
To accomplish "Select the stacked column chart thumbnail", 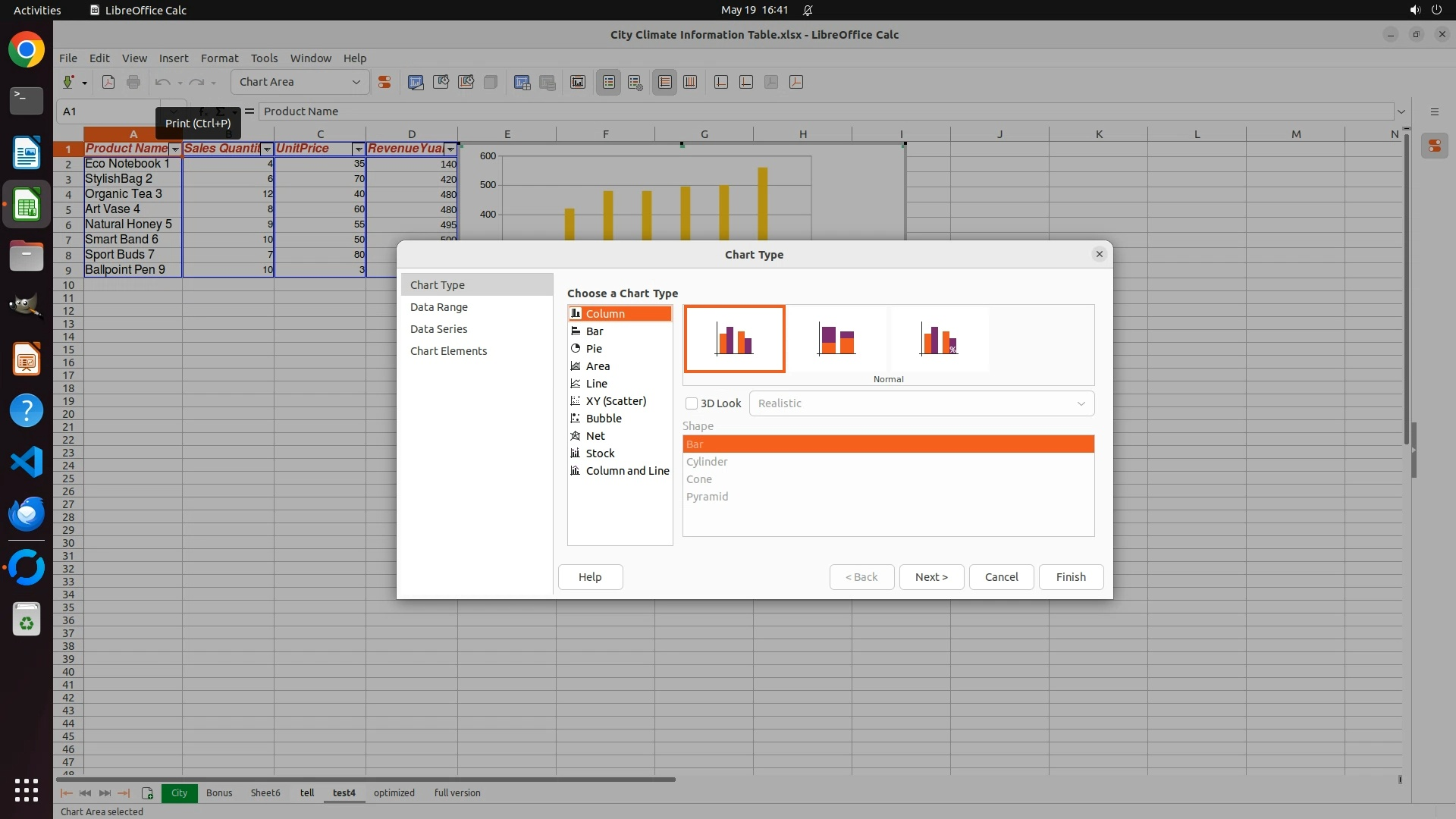I will [x=836, y=339].
